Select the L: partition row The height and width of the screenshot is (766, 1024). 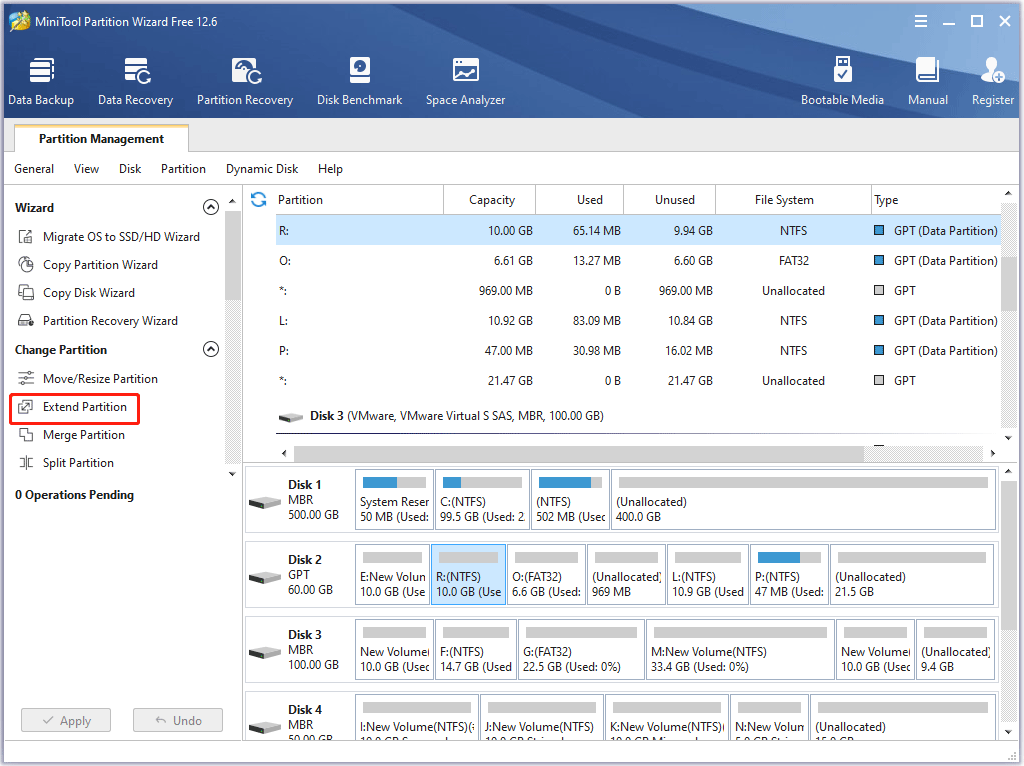637,321
